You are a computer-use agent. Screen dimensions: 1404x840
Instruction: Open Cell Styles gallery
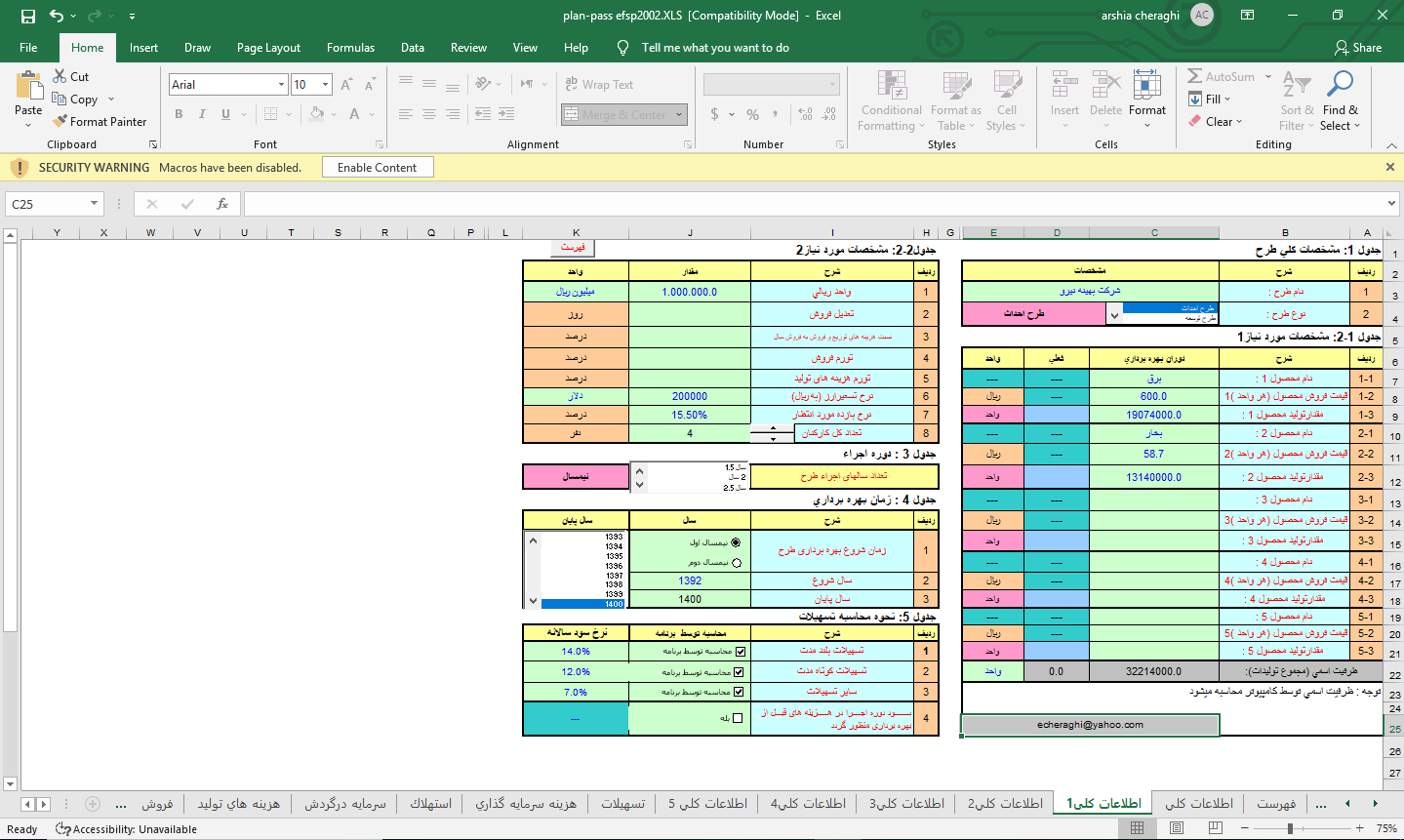pos(1007,100)
